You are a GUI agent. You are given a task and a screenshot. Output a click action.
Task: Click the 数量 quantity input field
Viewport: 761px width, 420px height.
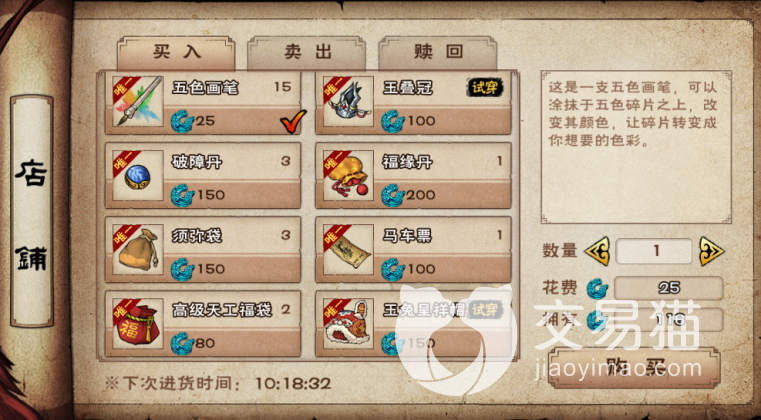pos(654,251)
